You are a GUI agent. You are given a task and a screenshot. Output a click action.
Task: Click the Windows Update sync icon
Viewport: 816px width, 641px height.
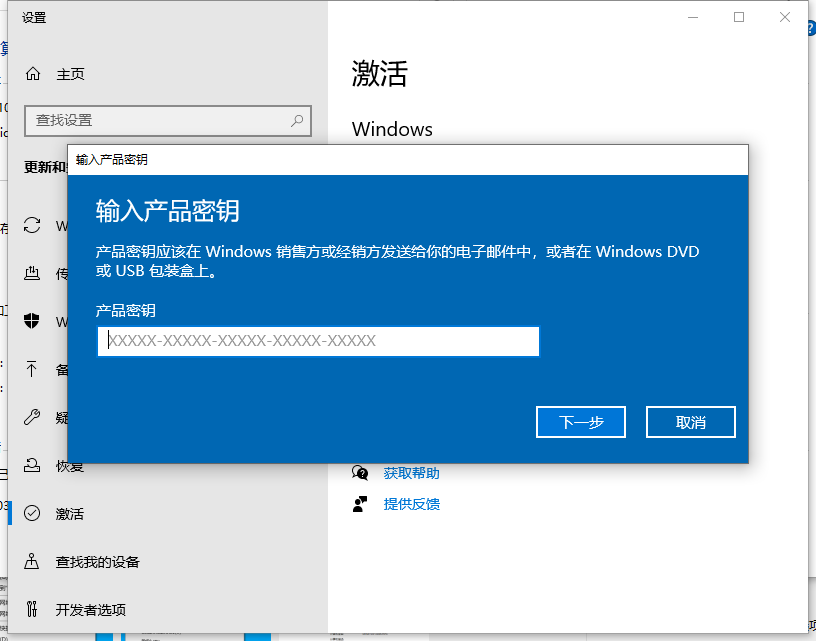pyautogui.click(x=32, y=225)
